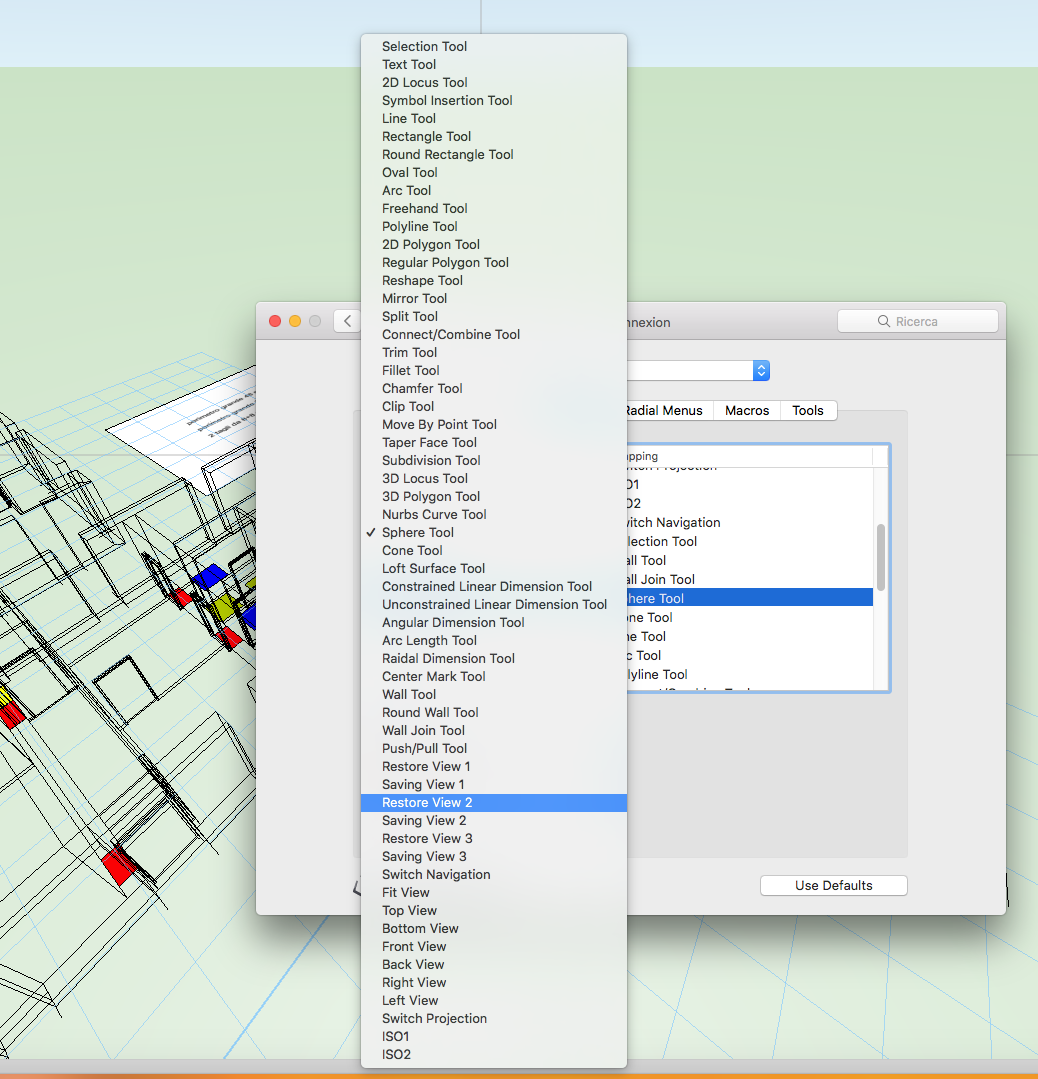
Task: Click the yellow minimize window button
Action: [295, 321]
